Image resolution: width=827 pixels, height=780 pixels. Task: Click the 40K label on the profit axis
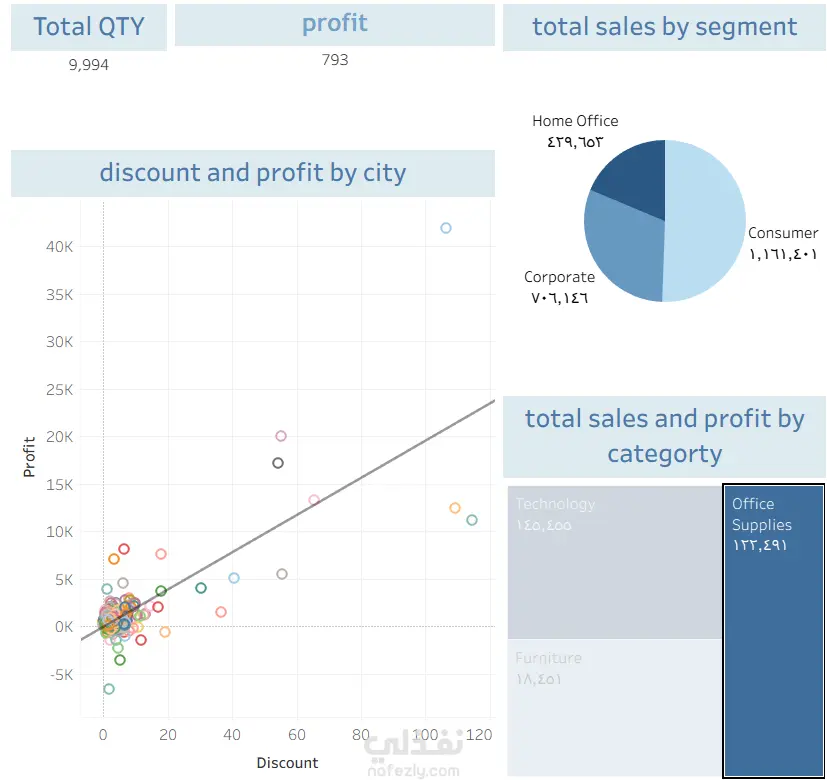(x=60, y=246)
